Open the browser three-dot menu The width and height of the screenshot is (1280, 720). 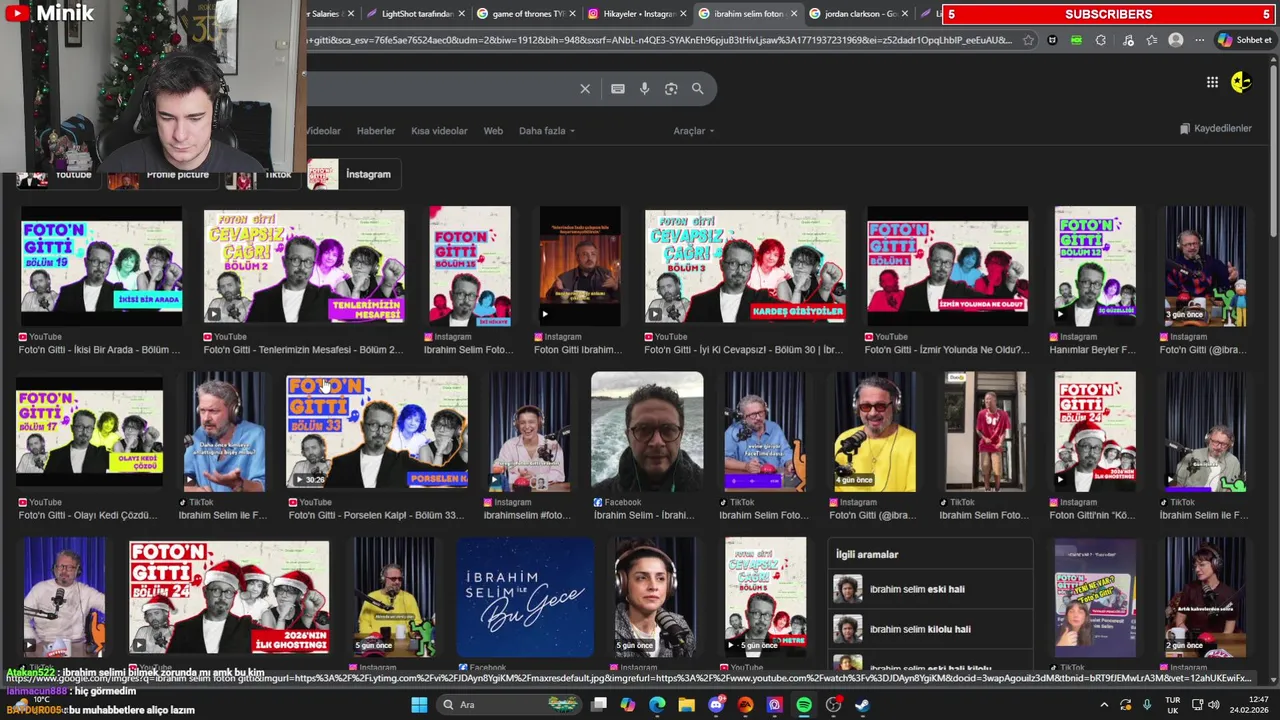1199,40
